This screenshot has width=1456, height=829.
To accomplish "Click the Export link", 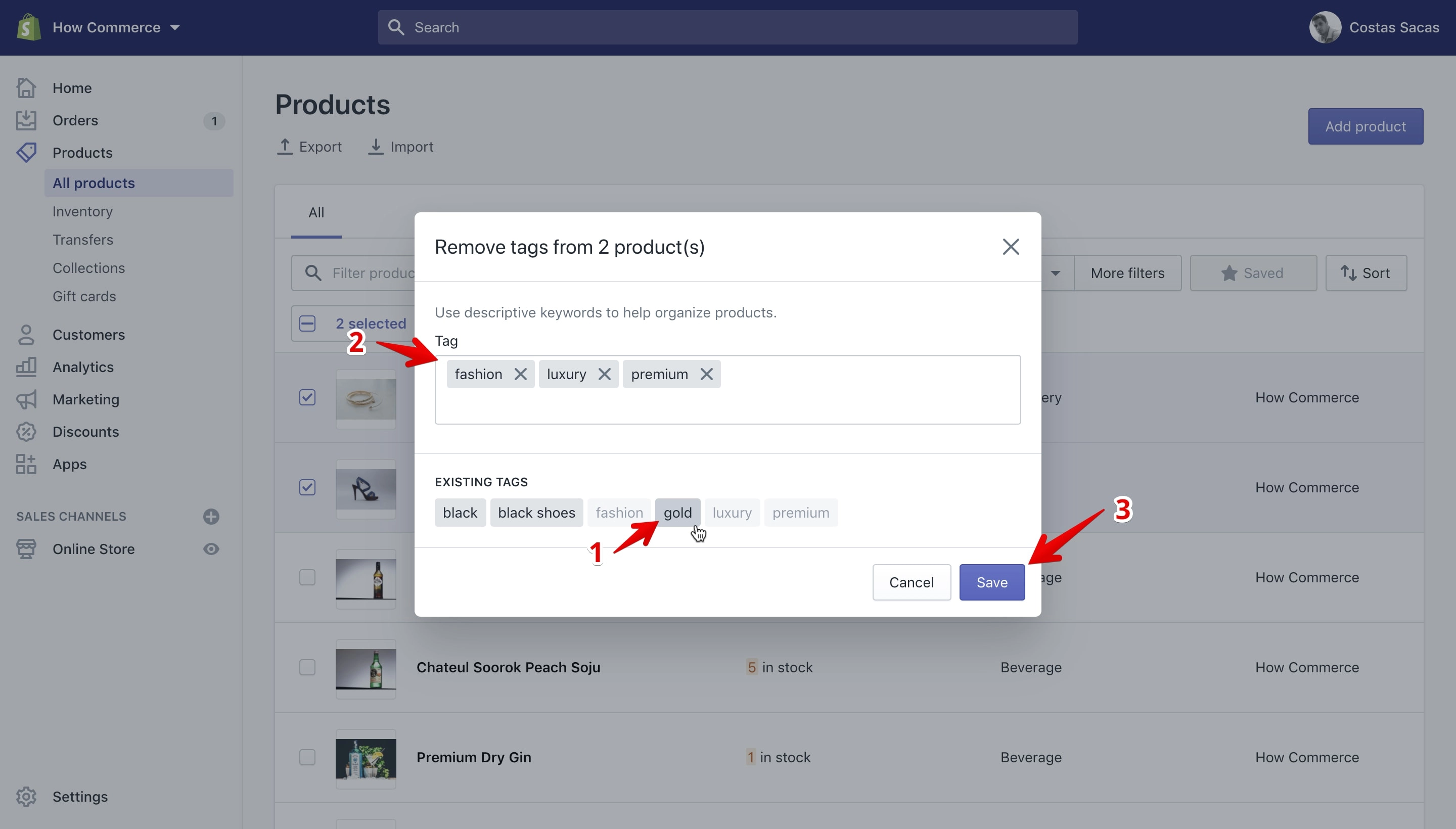I will tap(309, 147).
